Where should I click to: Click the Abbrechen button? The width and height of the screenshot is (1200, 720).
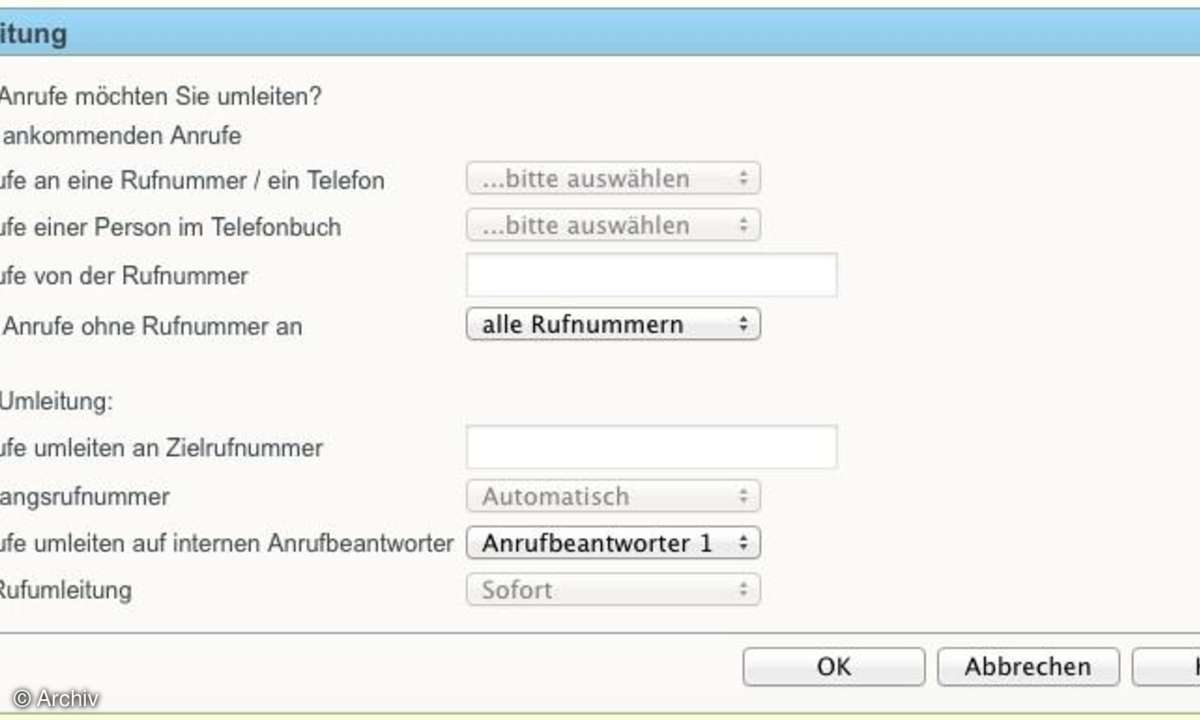click(x=1028, y=667)
